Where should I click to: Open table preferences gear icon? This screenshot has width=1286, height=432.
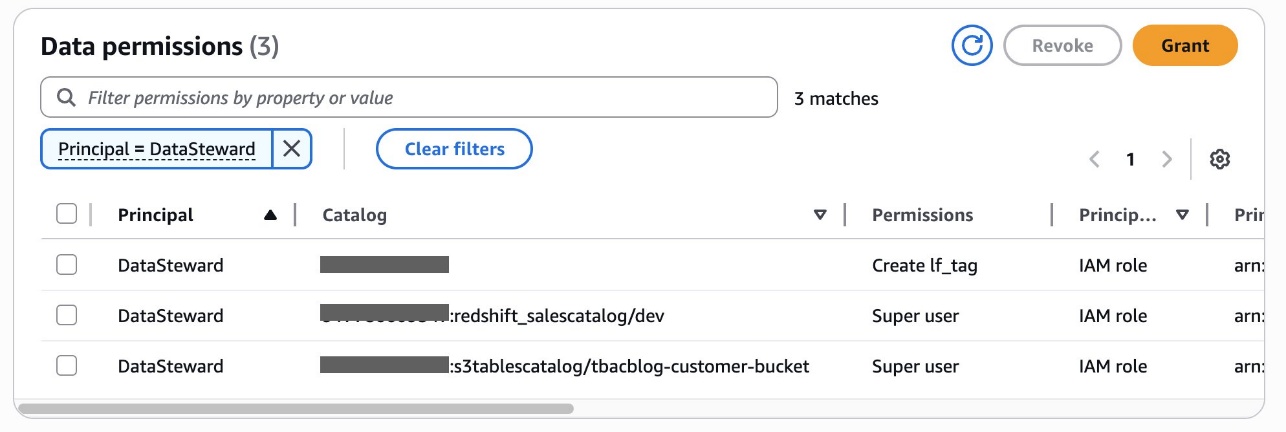[x=1219, y=159]
